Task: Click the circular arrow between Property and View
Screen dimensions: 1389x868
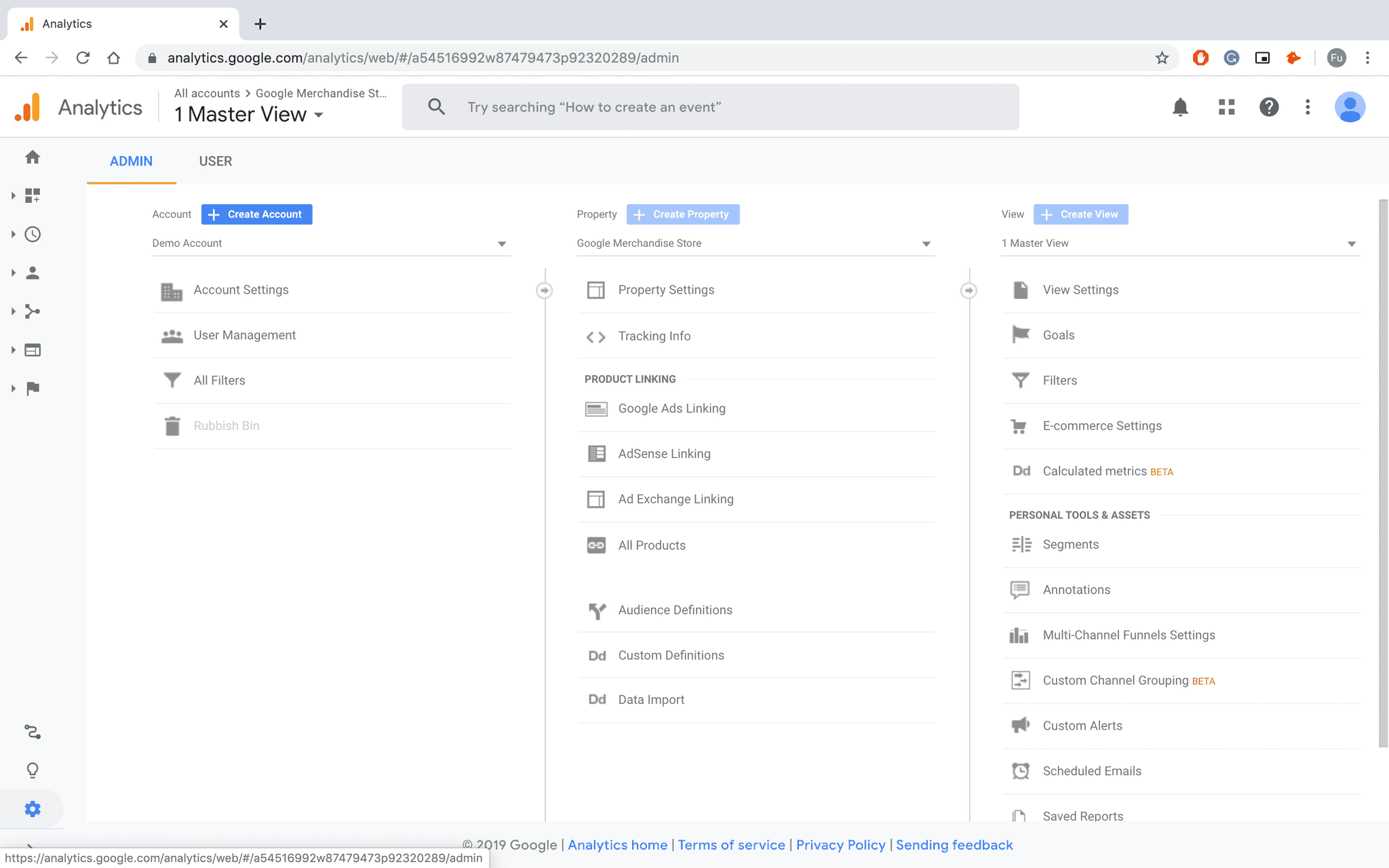Action: 969,290
